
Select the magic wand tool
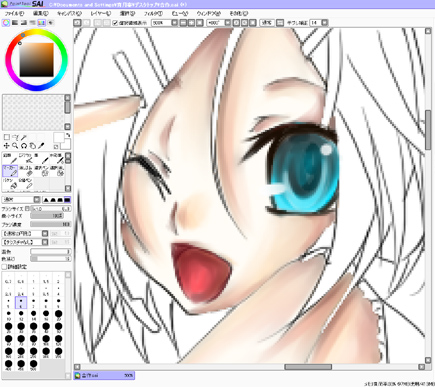point(24,137)
